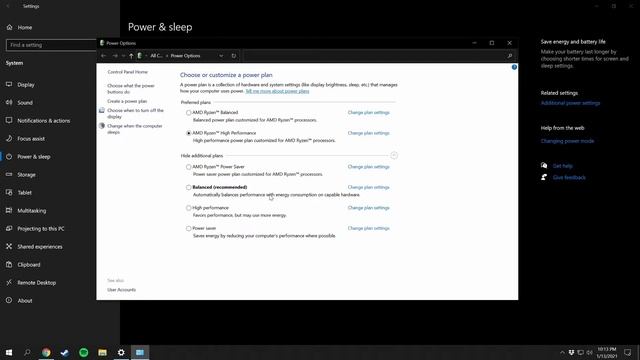Open Remote Desktop settings page
The width and height of the screenshot is (640, 360).
pos(37,282)
